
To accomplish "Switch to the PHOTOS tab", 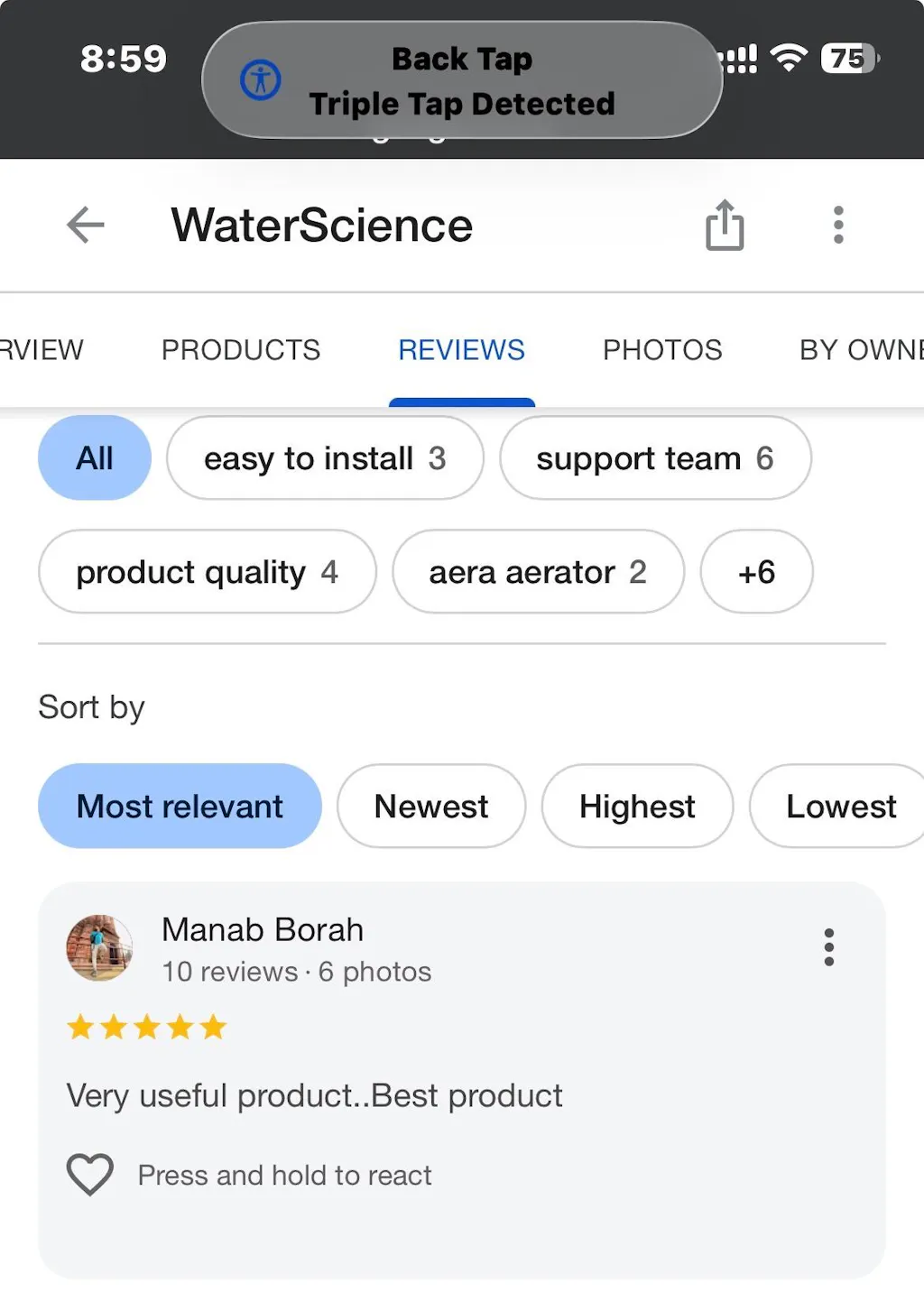I will pyautogui.click(x=662, y=350).
